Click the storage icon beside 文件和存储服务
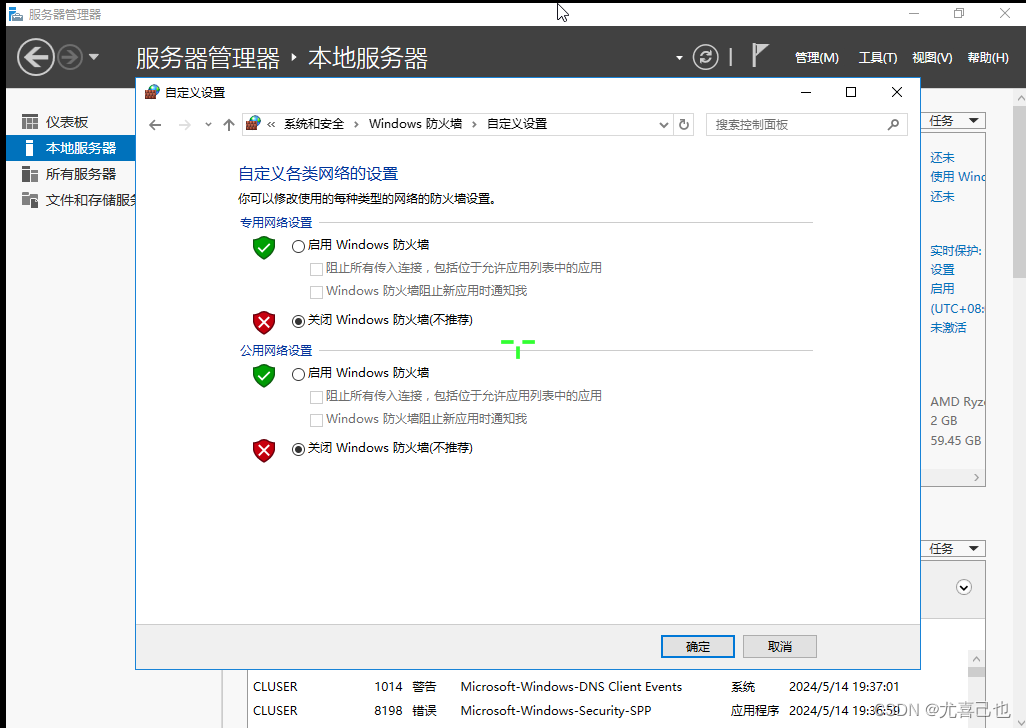 30,200
